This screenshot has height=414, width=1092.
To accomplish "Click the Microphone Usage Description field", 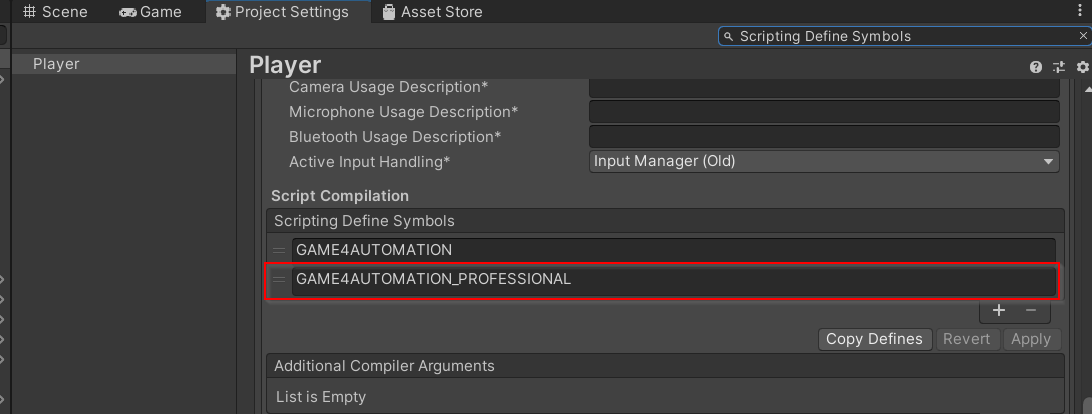I will tap(824, 112).
